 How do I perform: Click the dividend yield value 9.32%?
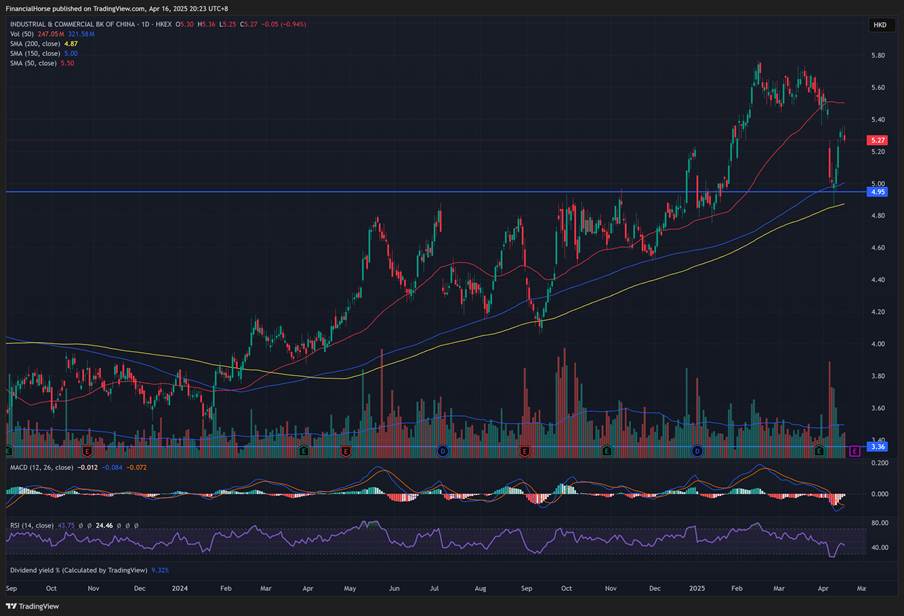pos(160,570)
